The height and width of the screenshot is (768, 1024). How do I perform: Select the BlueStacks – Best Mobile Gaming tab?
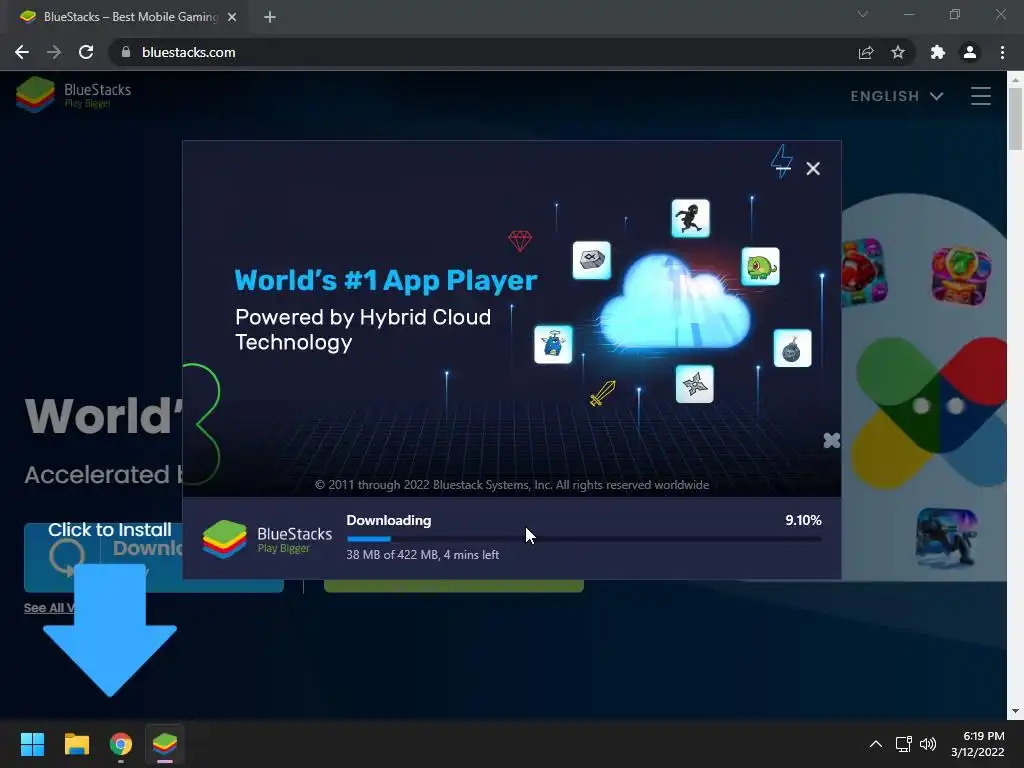(x=128, y=17)
